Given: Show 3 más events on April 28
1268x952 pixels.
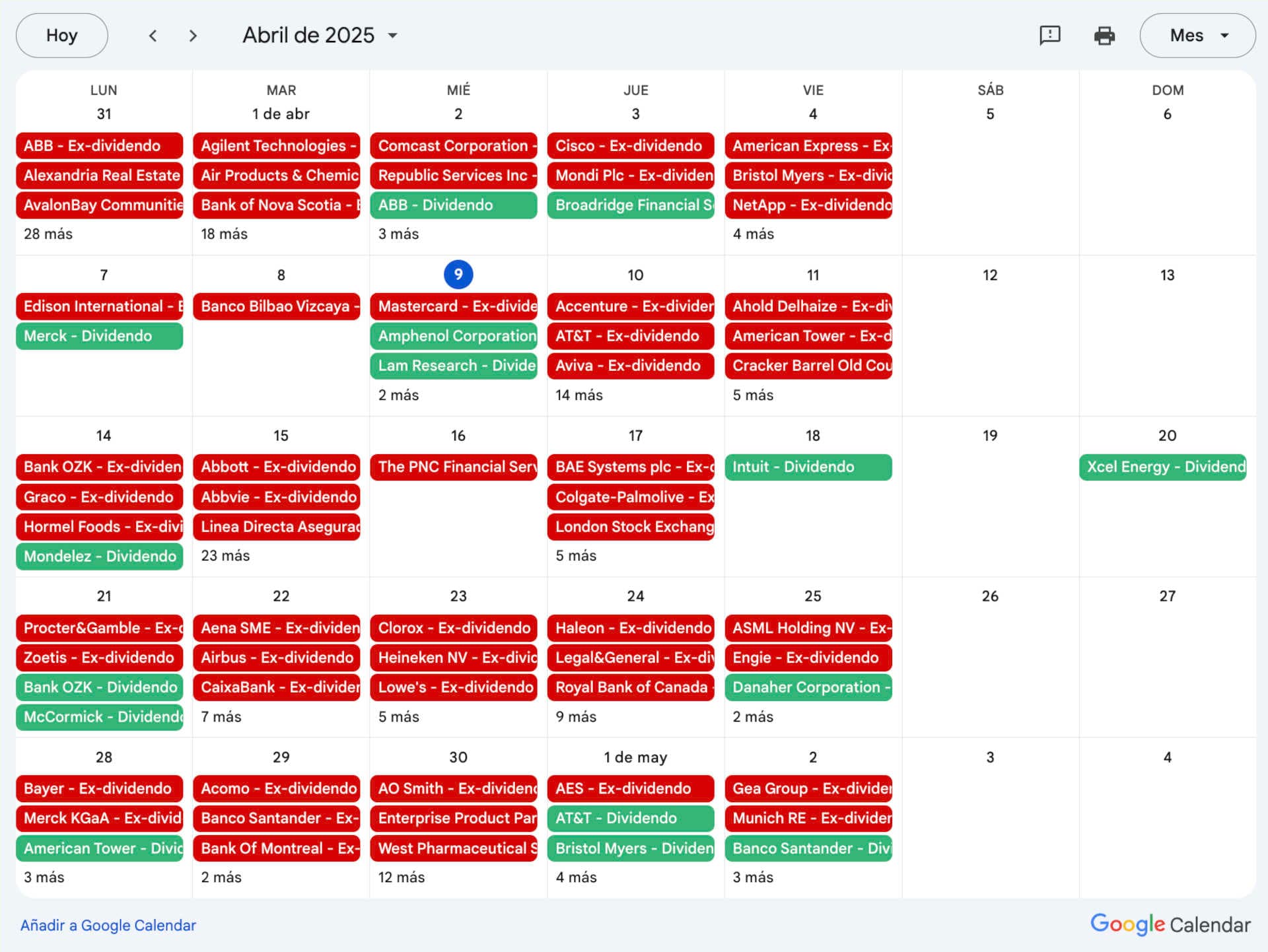Looking at the screenshot, I should click(44, 877).
